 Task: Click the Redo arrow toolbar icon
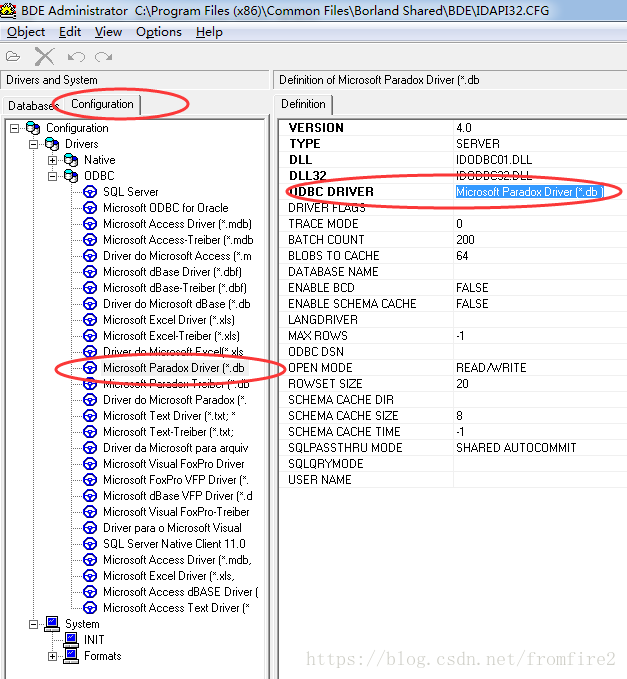point(104,57)
